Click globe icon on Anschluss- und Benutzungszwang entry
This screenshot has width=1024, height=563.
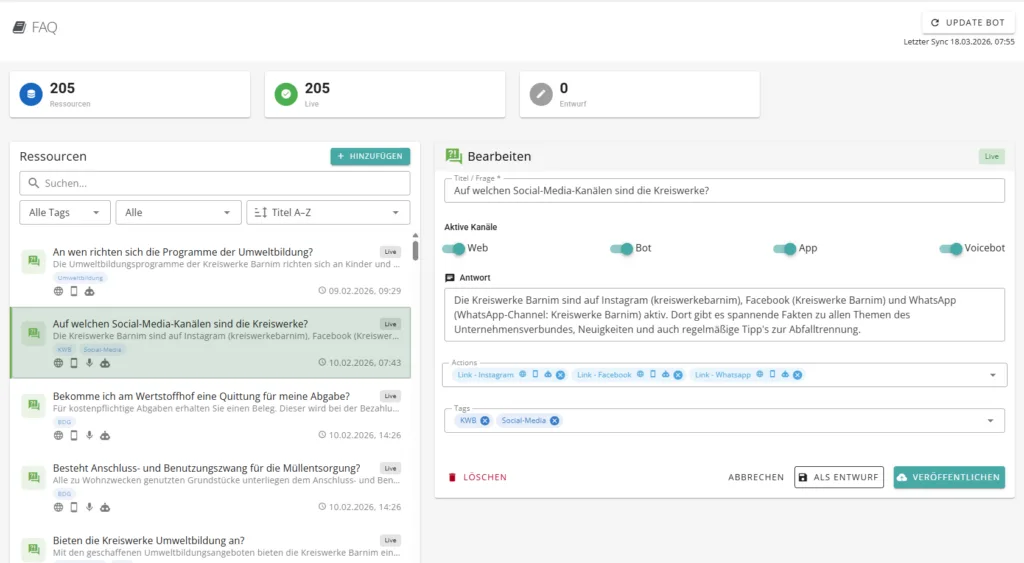pos(58,507)
